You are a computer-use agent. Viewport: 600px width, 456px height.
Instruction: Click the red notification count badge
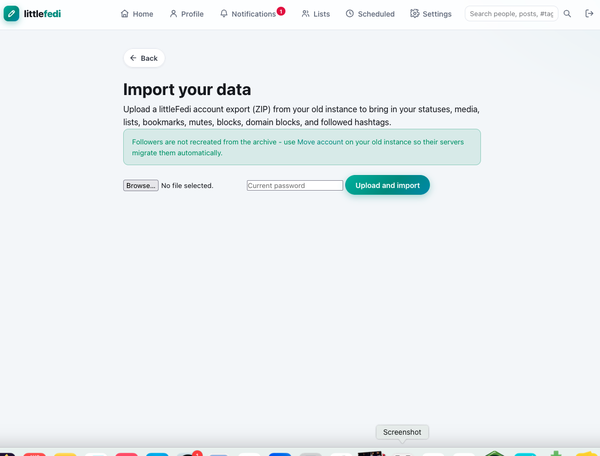click(x=281, y=11)
